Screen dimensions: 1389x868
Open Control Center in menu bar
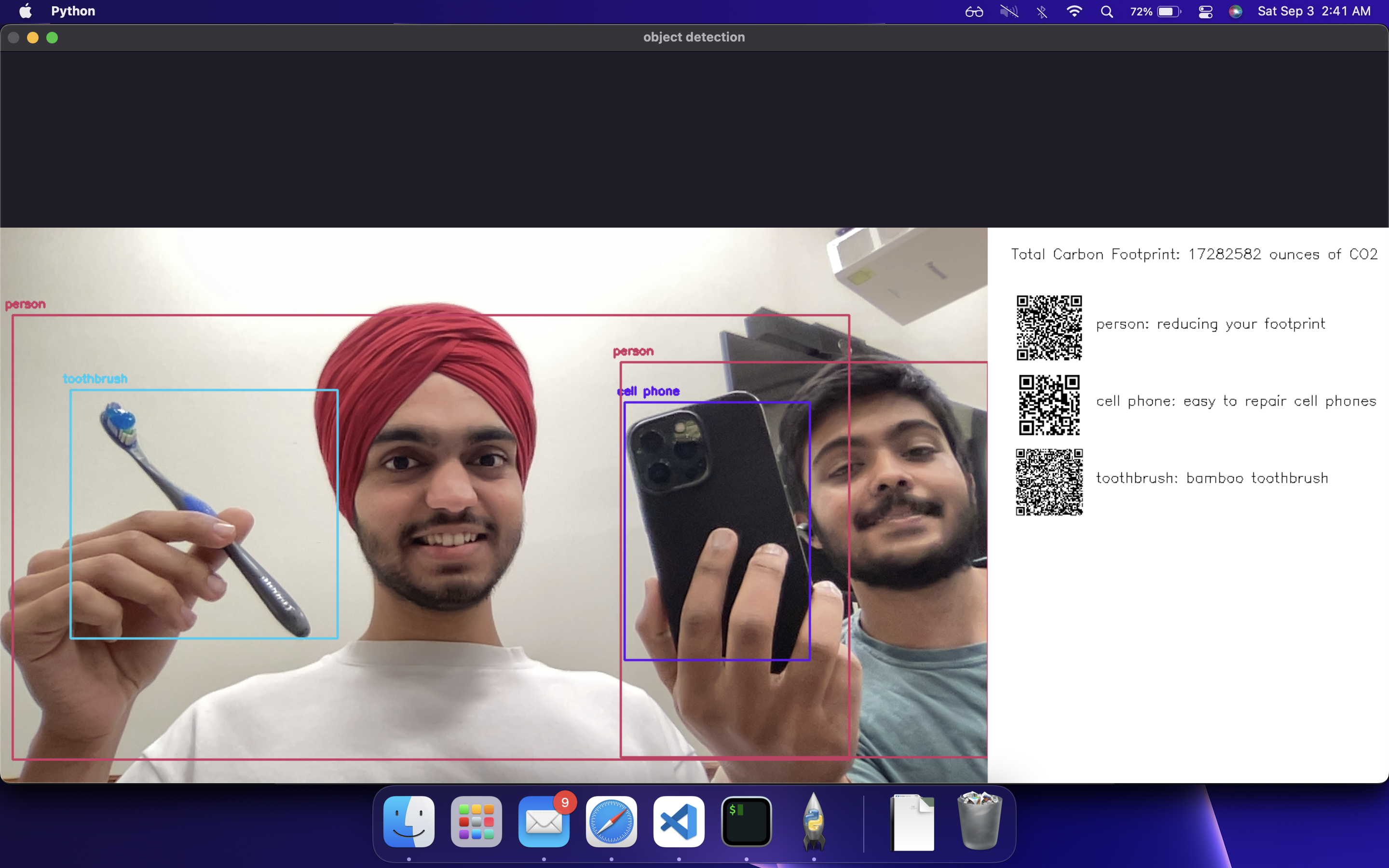1205,12
